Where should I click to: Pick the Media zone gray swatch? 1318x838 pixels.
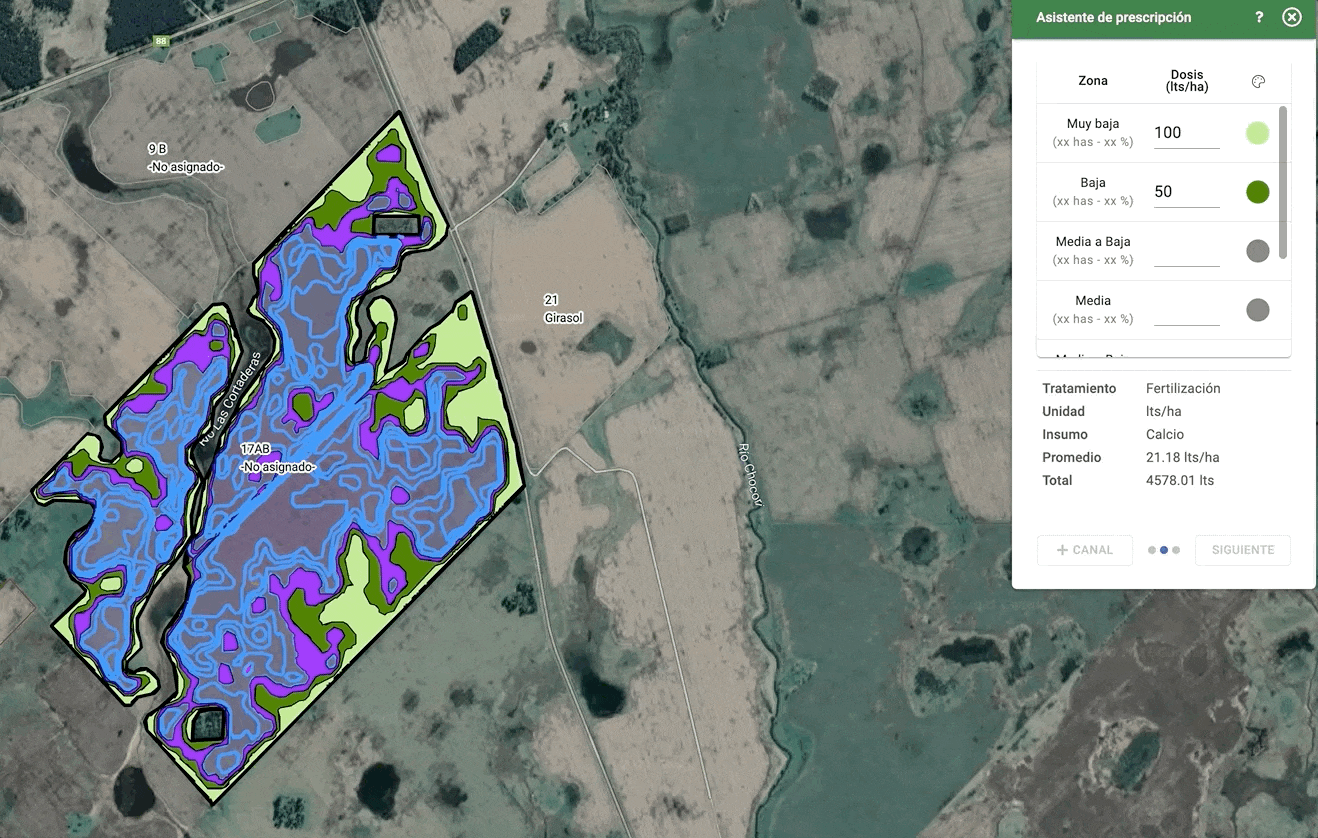[1258, 310]
